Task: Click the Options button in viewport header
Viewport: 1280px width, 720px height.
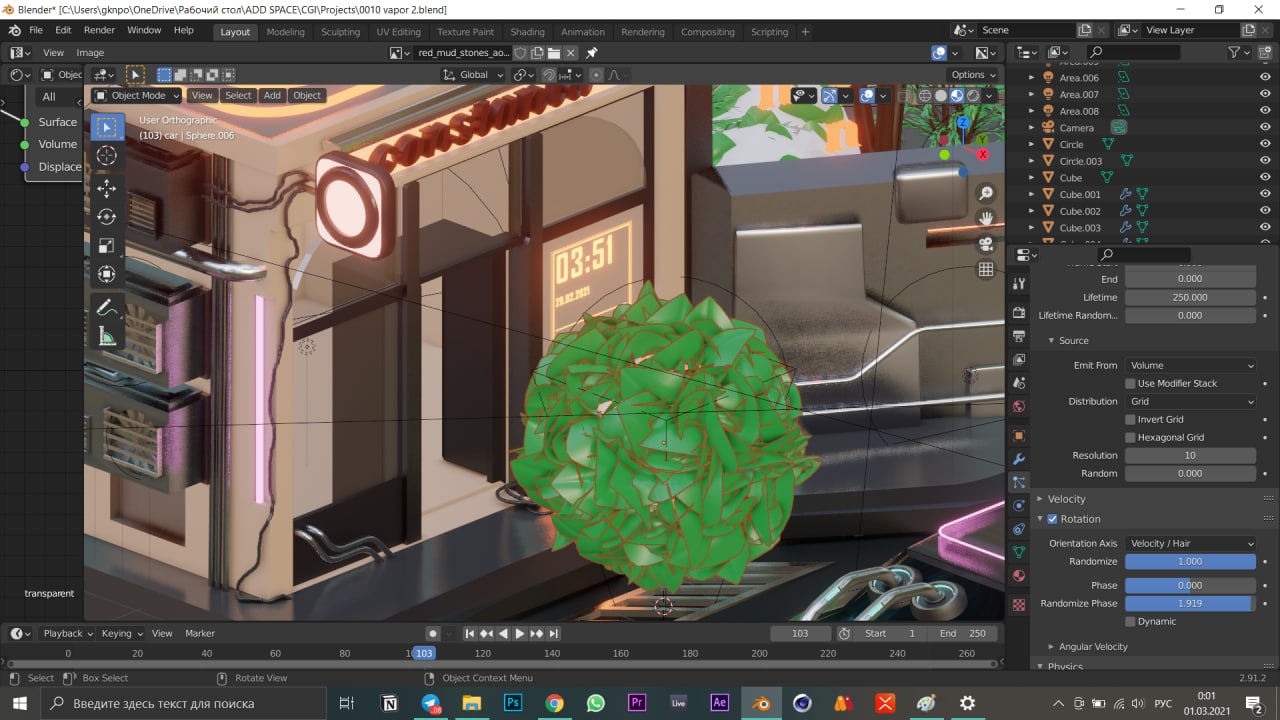Action: (972, 75)
